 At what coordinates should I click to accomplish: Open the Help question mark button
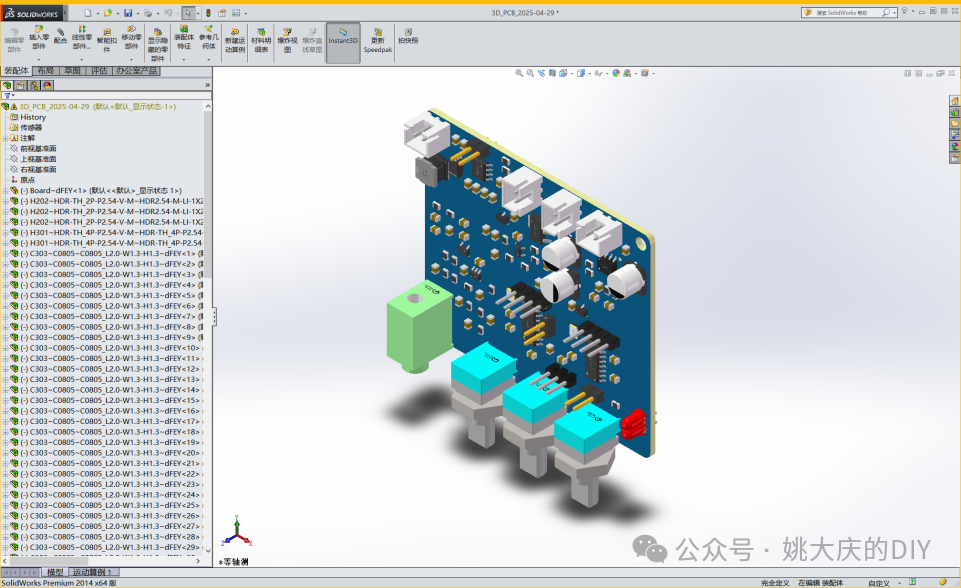click(904, 12)
